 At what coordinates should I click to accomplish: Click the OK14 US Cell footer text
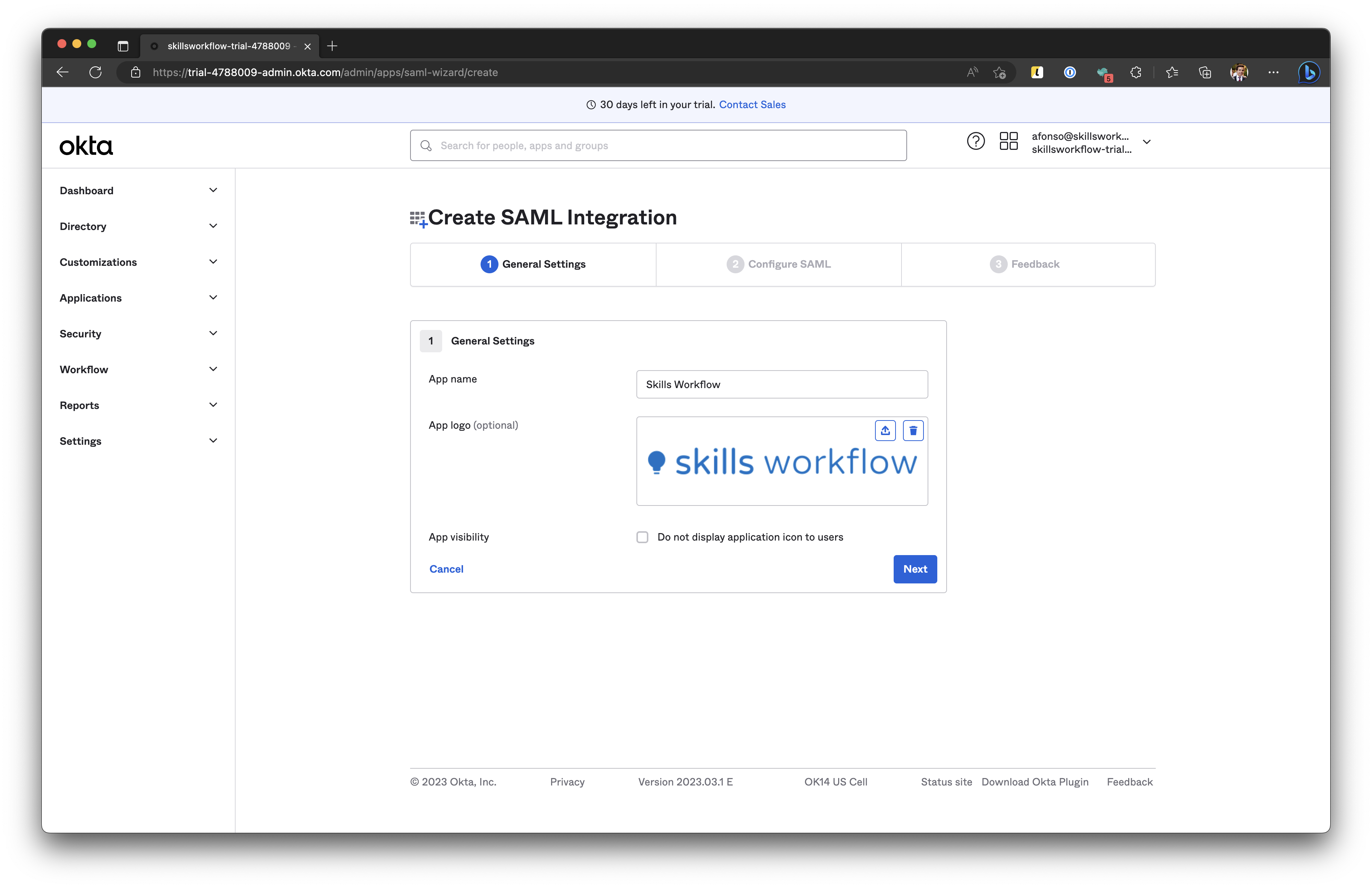click(835, 781)
